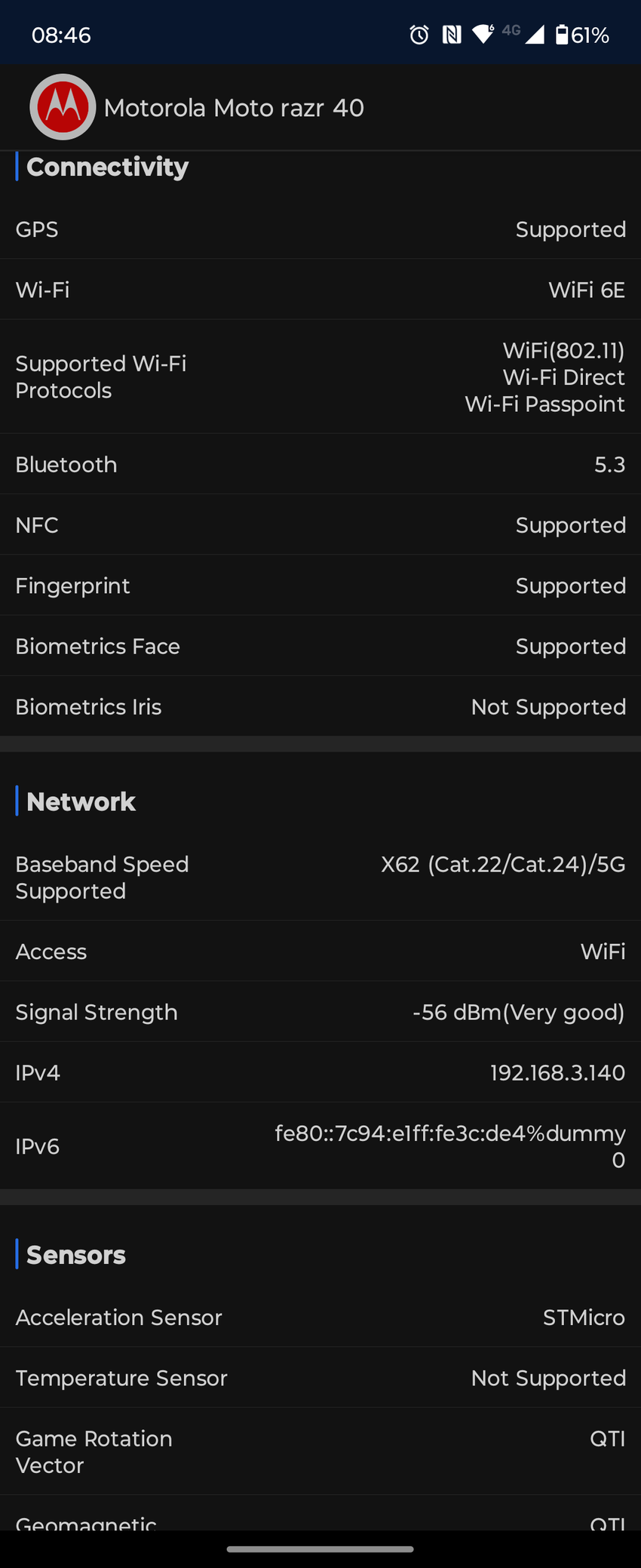Tap the Motorola Moto razr 40 title
The width and height of the screenshot is (641, 1568).
[x=234, y=108]
